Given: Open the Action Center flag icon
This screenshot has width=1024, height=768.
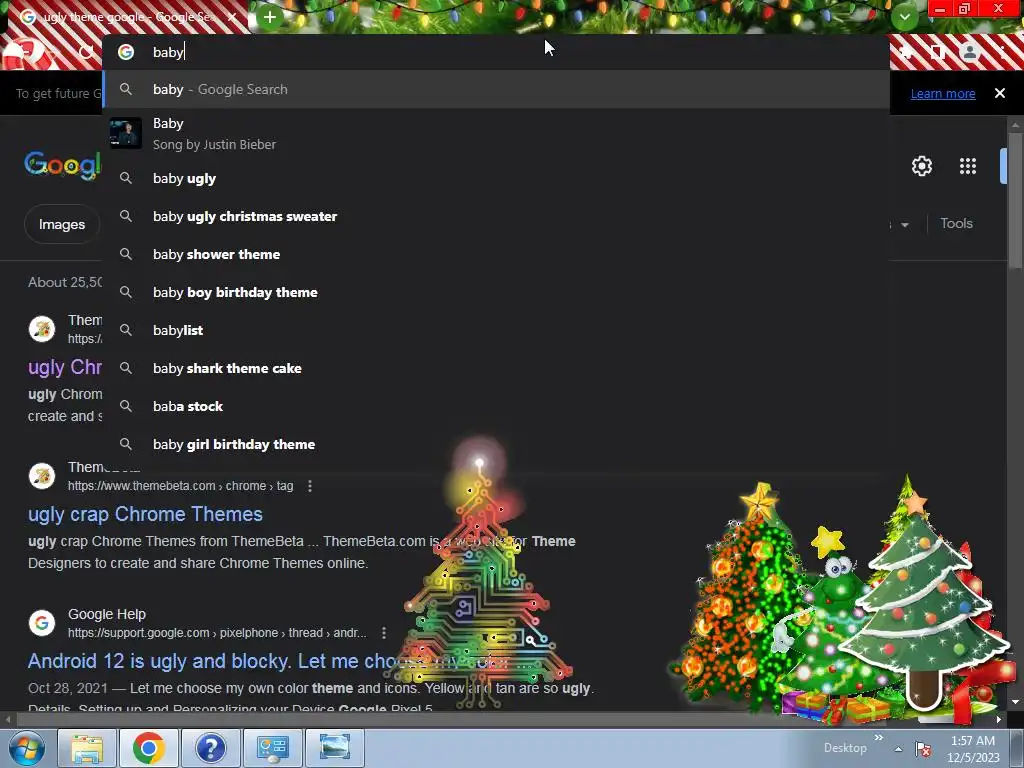Looking at the screenshot, I should tap(923, 749).
